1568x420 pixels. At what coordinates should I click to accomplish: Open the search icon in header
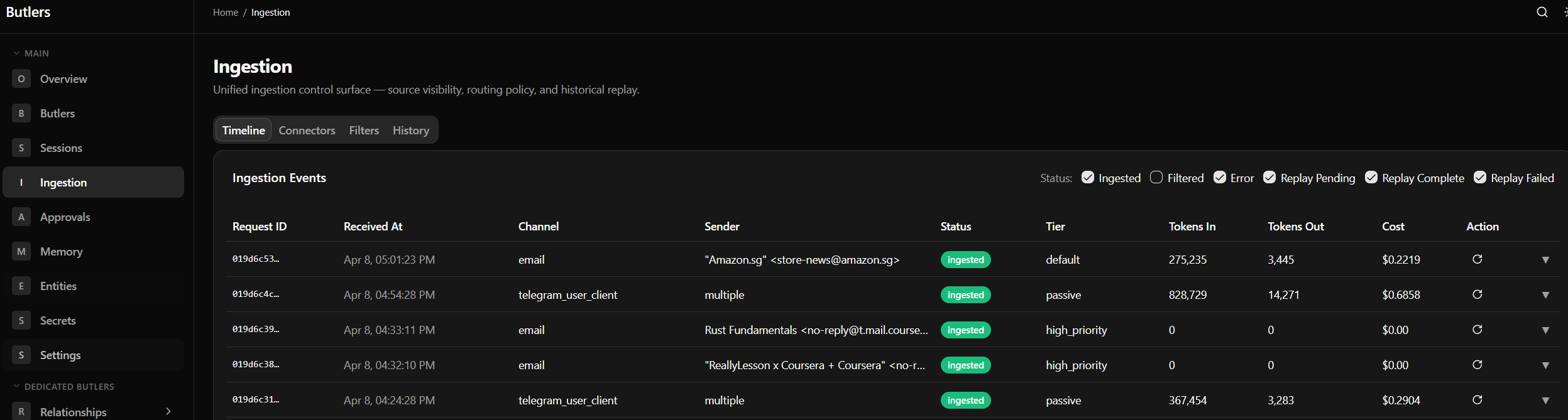click(1542, 13)
